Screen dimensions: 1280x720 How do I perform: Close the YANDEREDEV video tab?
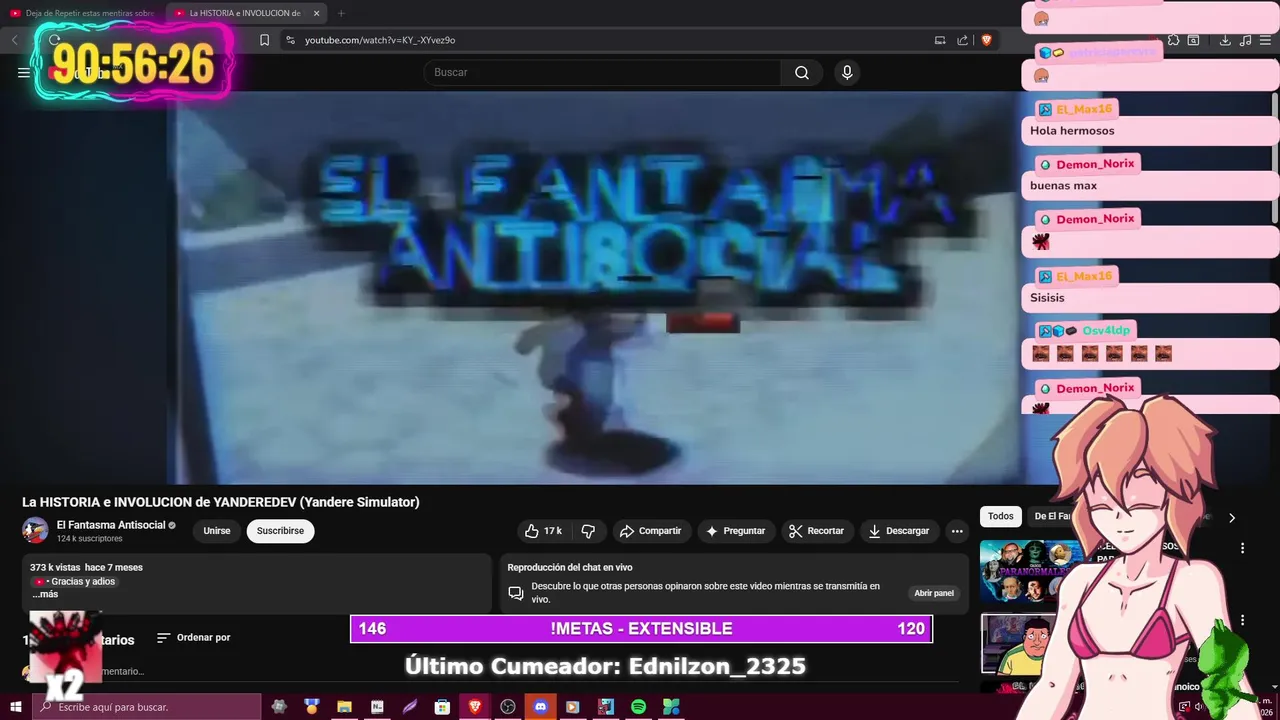point(316,13)
